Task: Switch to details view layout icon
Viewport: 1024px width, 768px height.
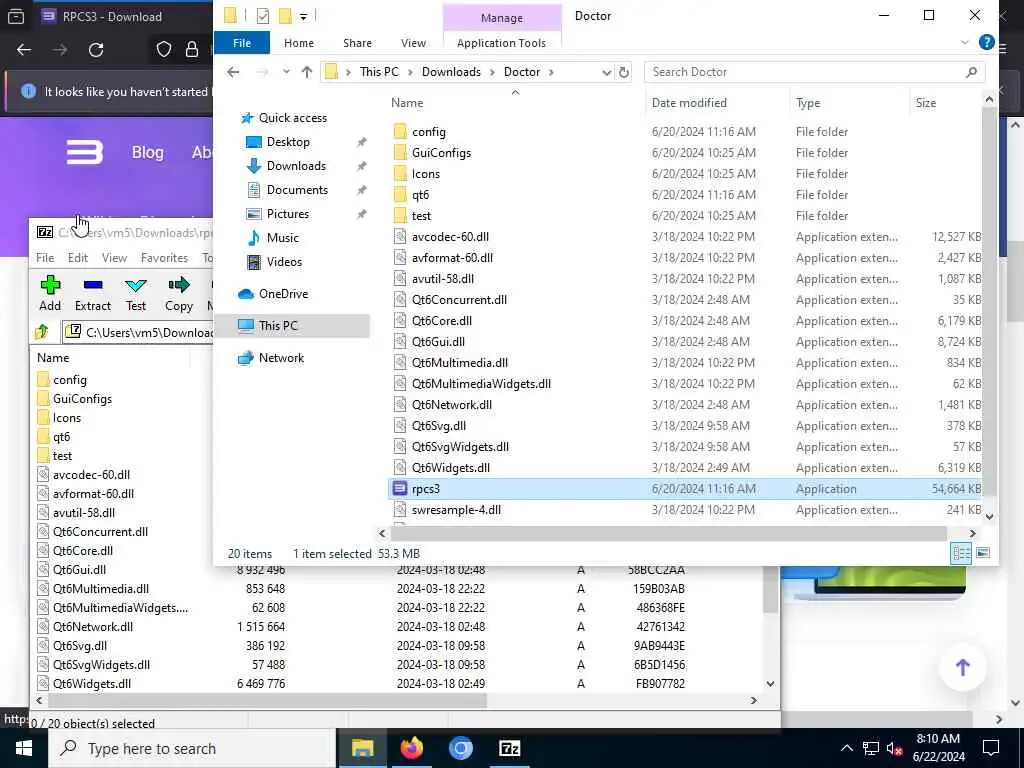Action: (961, 554)
